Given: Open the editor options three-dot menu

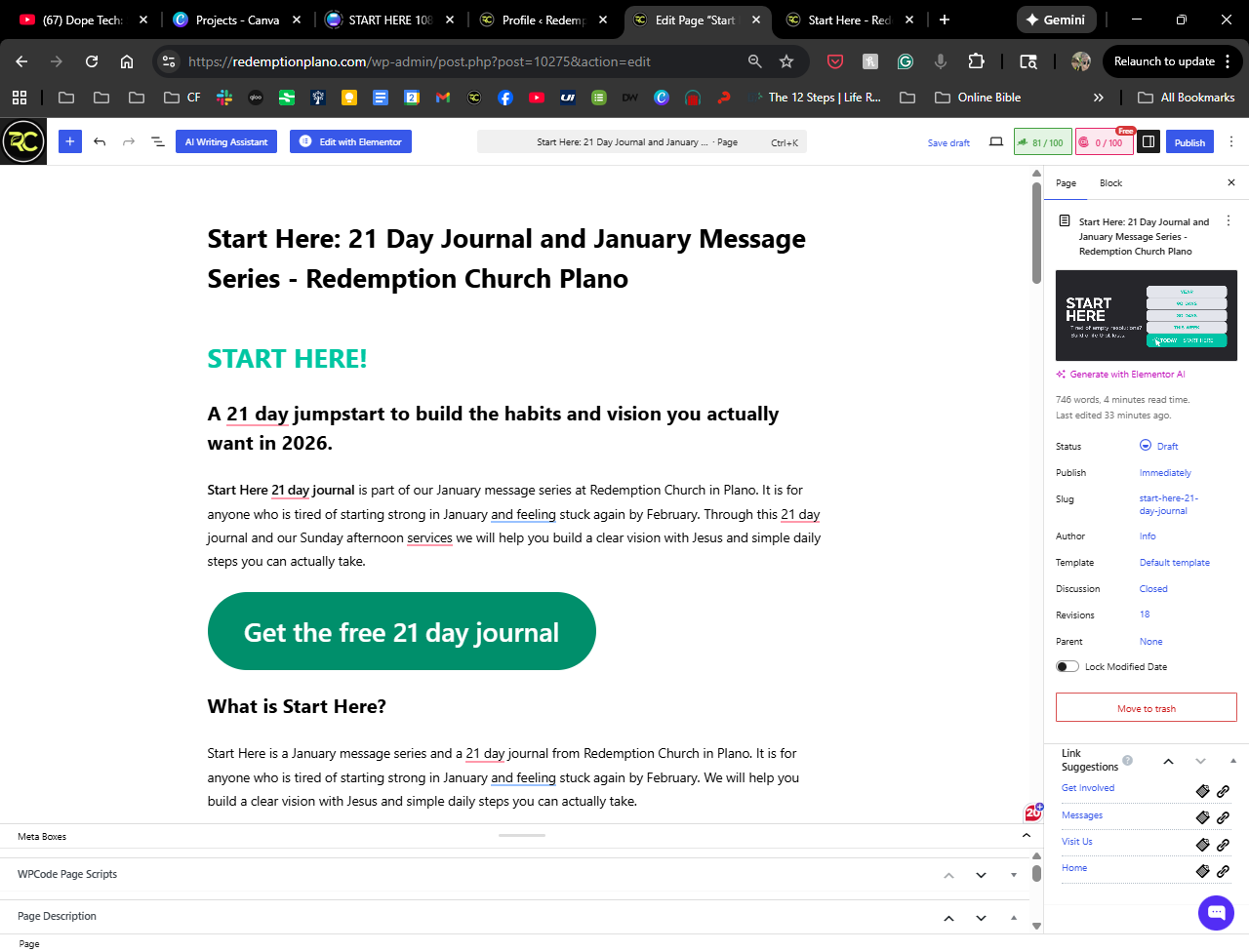Looking at the screenshot, I should (1230, 142).
